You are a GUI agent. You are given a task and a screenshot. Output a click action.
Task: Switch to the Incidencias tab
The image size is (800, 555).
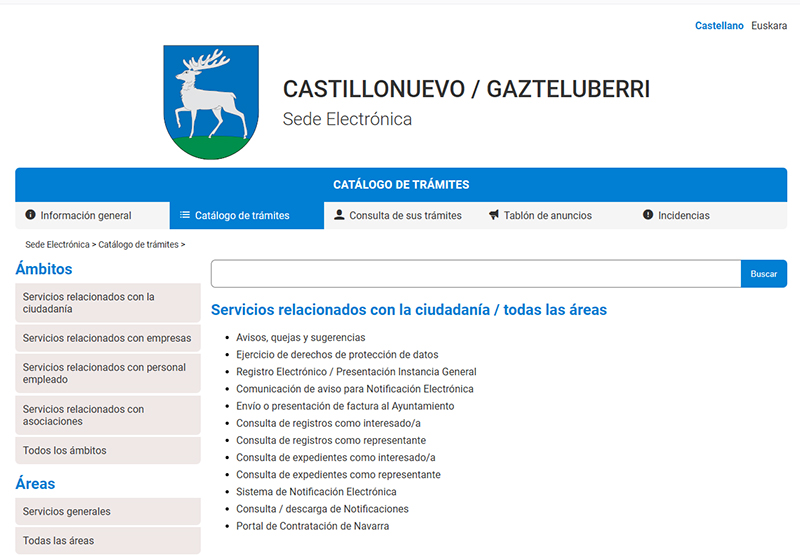710,215
